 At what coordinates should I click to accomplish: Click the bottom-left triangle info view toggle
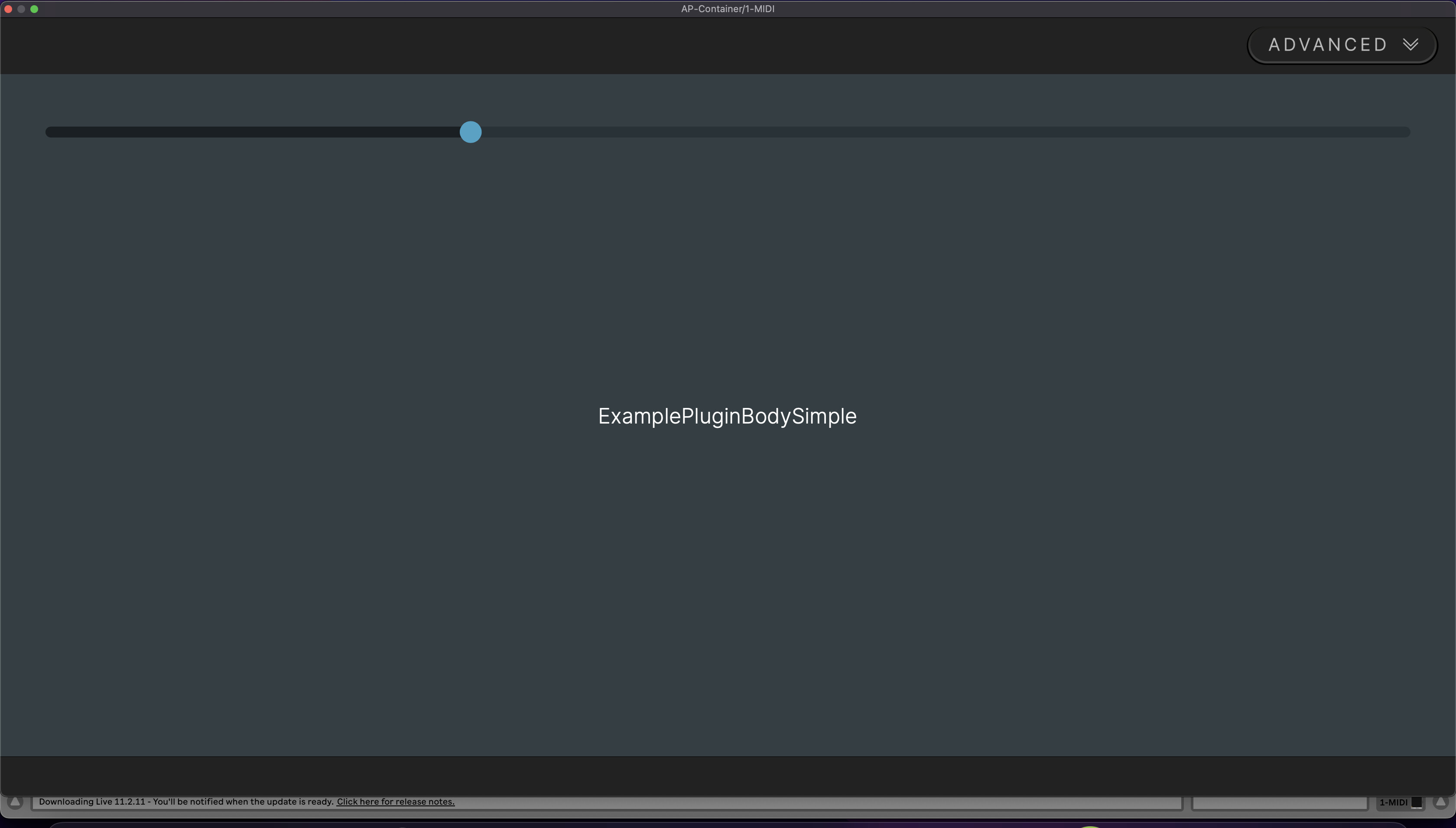[x=15, y=802]
